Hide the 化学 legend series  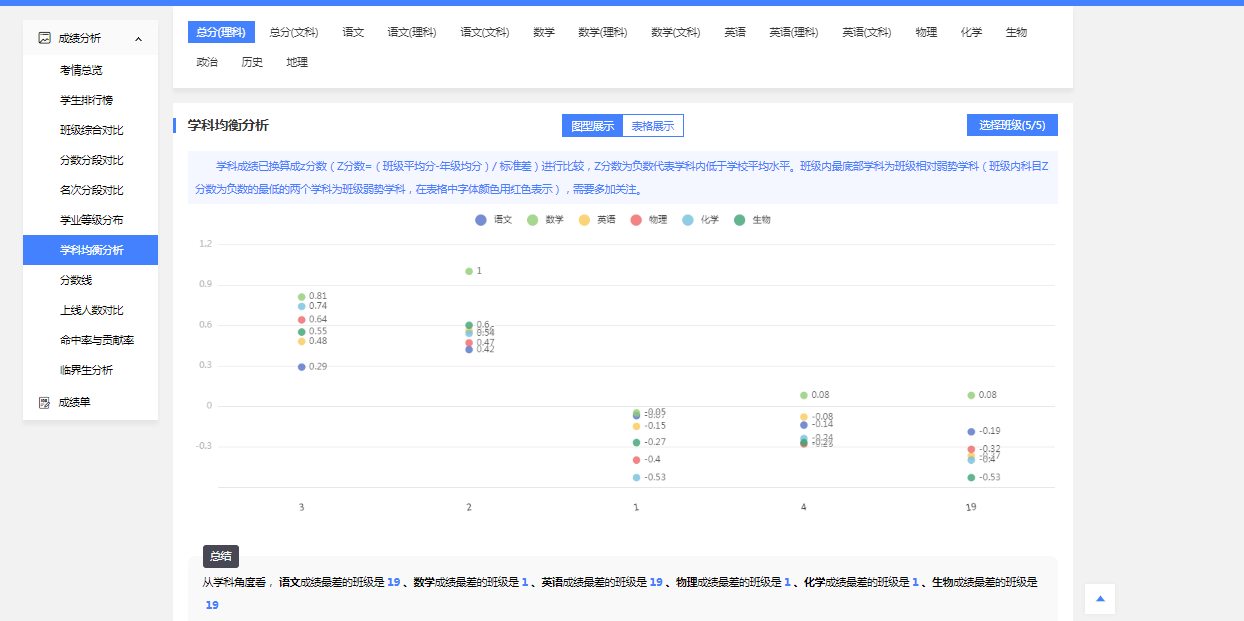[701, 220]
